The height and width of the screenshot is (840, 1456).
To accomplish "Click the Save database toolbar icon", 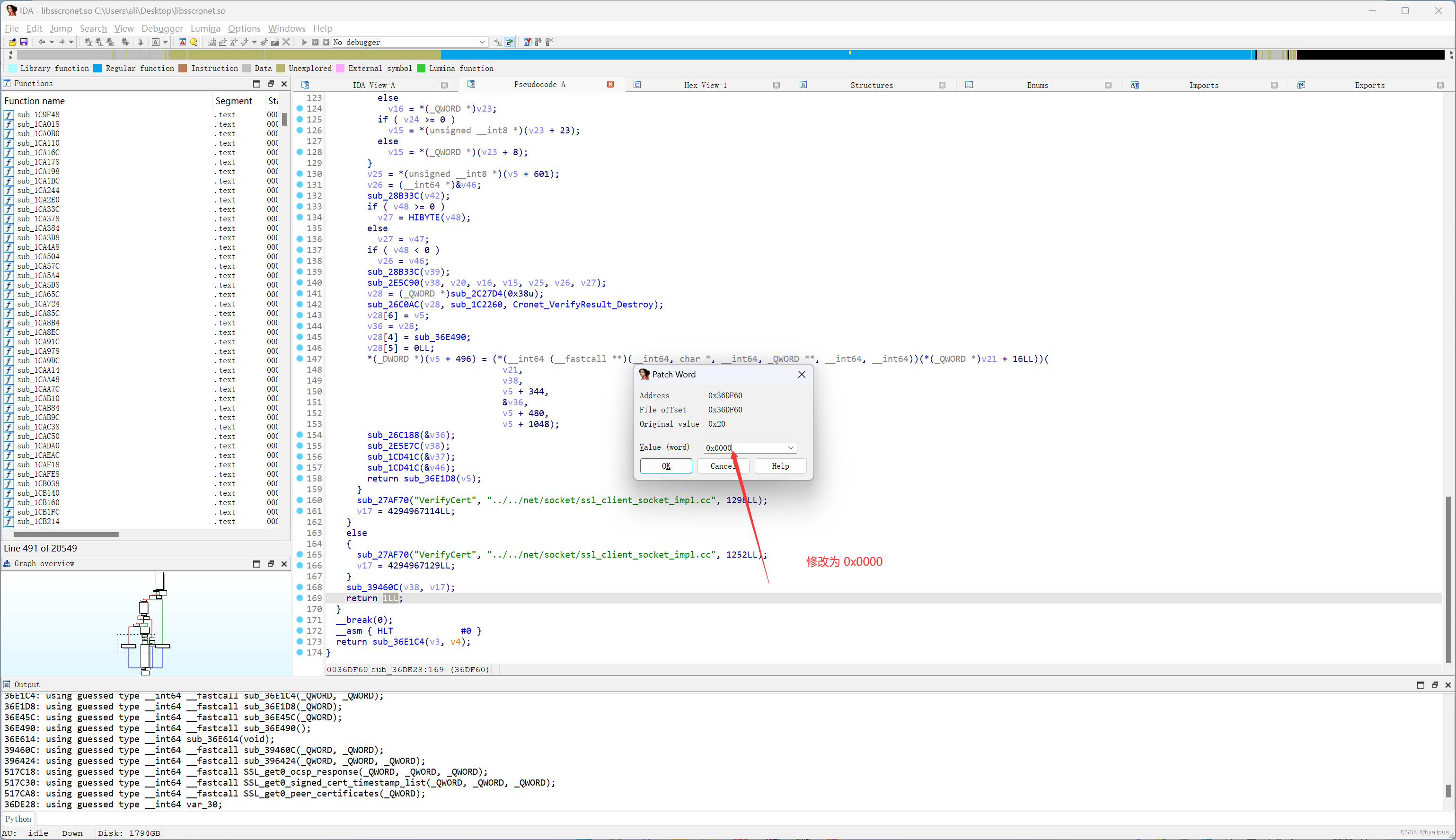I will coord(24,42).
